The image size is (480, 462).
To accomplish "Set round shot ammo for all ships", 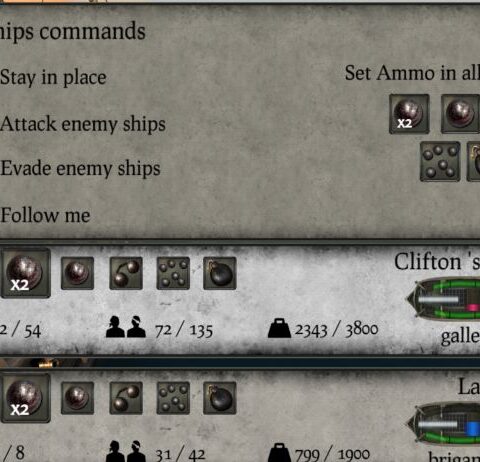I will click(x=460, y=114).
